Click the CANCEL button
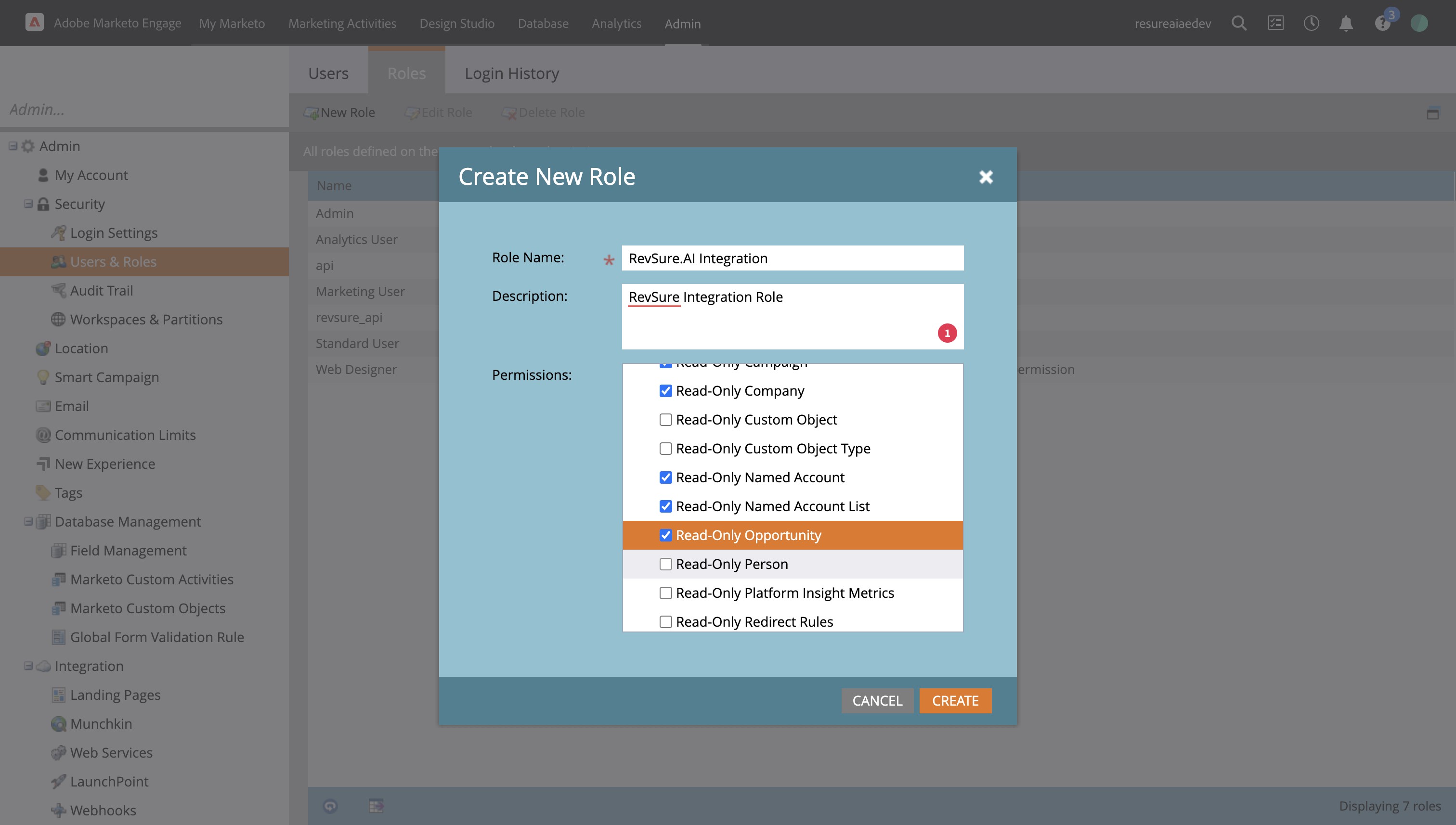Image resolution: width=1456 pixels, height=825 pixels. pos(877,701)
